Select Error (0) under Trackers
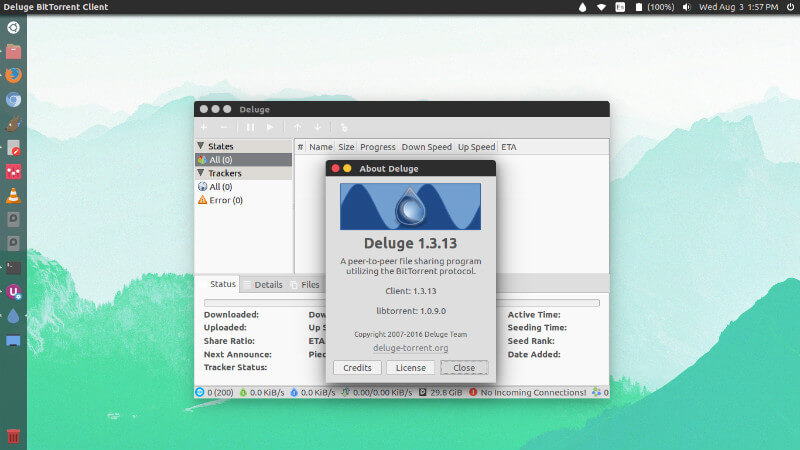The width and height of the screenshot is (800, 450). pos(225,200)
